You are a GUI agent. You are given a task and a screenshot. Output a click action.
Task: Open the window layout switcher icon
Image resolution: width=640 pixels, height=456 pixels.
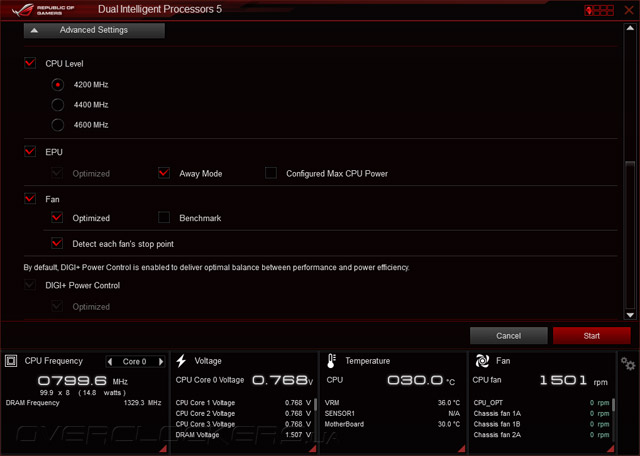coord(599,10)
